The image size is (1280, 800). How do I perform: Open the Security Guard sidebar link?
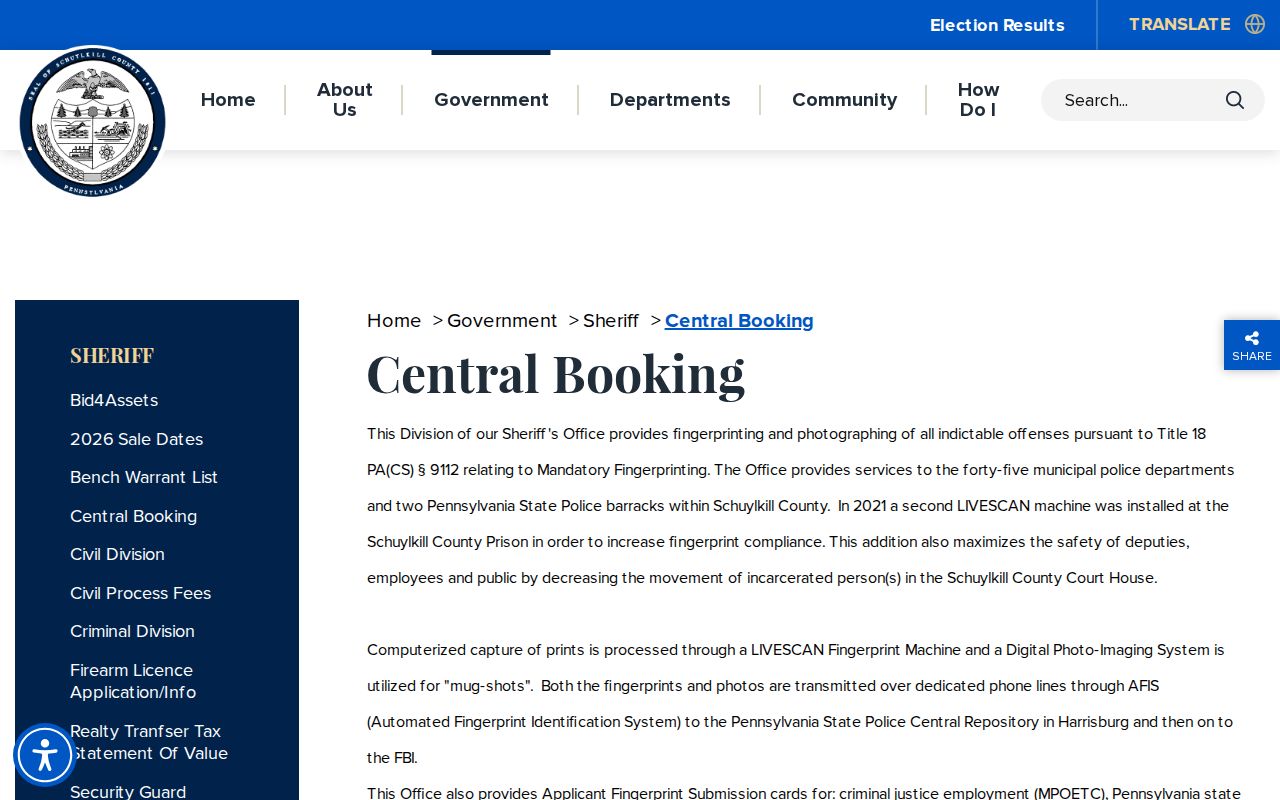pyautogui.click(x=128, y=791)
